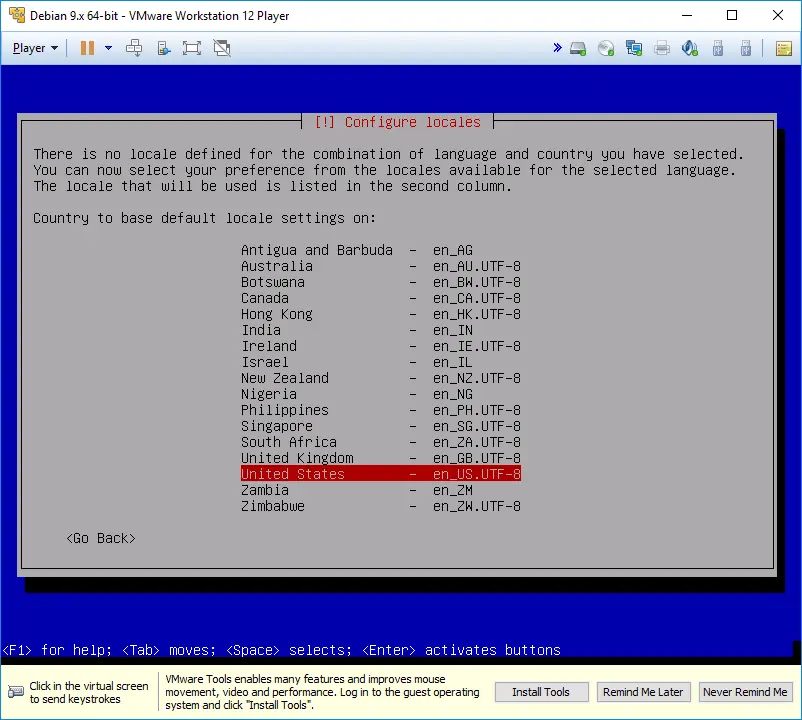Enter full screen mode icon

pos(192,48)
